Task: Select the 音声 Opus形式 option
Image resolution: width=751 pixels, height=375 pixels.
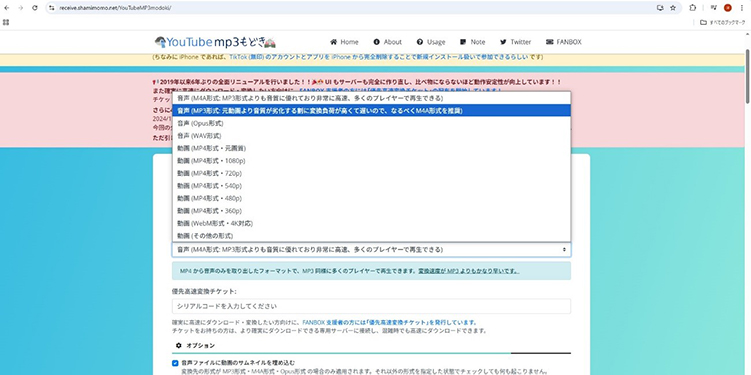Action: pos(372,124)
